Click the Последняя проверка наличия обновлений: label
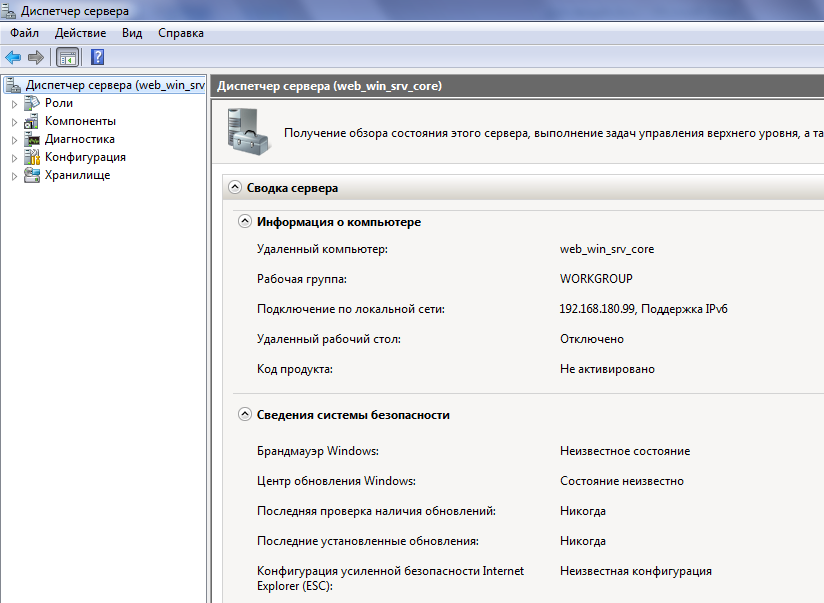824x603 pixels. coord(376,511)
